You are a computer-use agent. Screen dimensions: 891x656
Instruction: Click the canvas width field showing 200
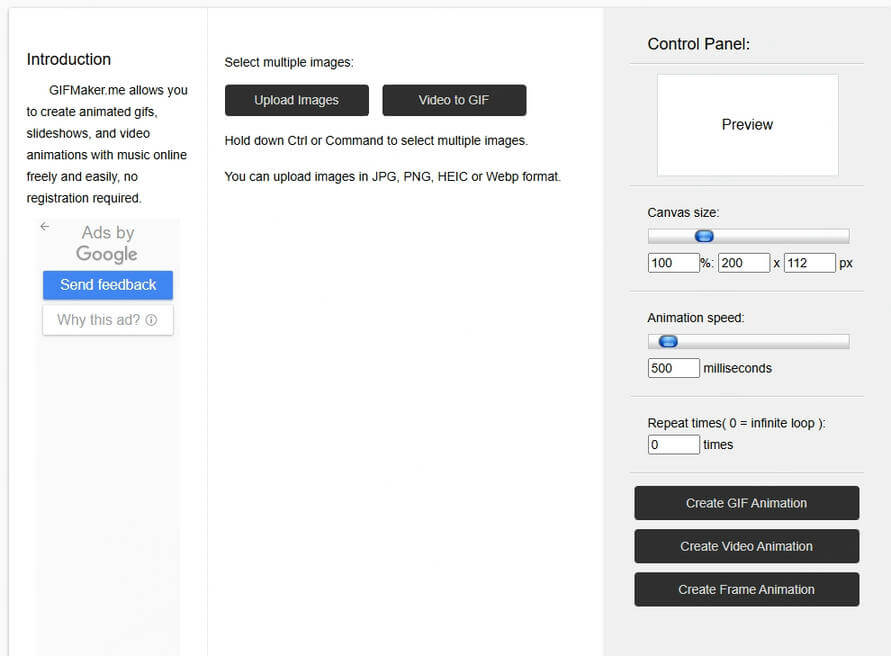(x=743, y=263)
